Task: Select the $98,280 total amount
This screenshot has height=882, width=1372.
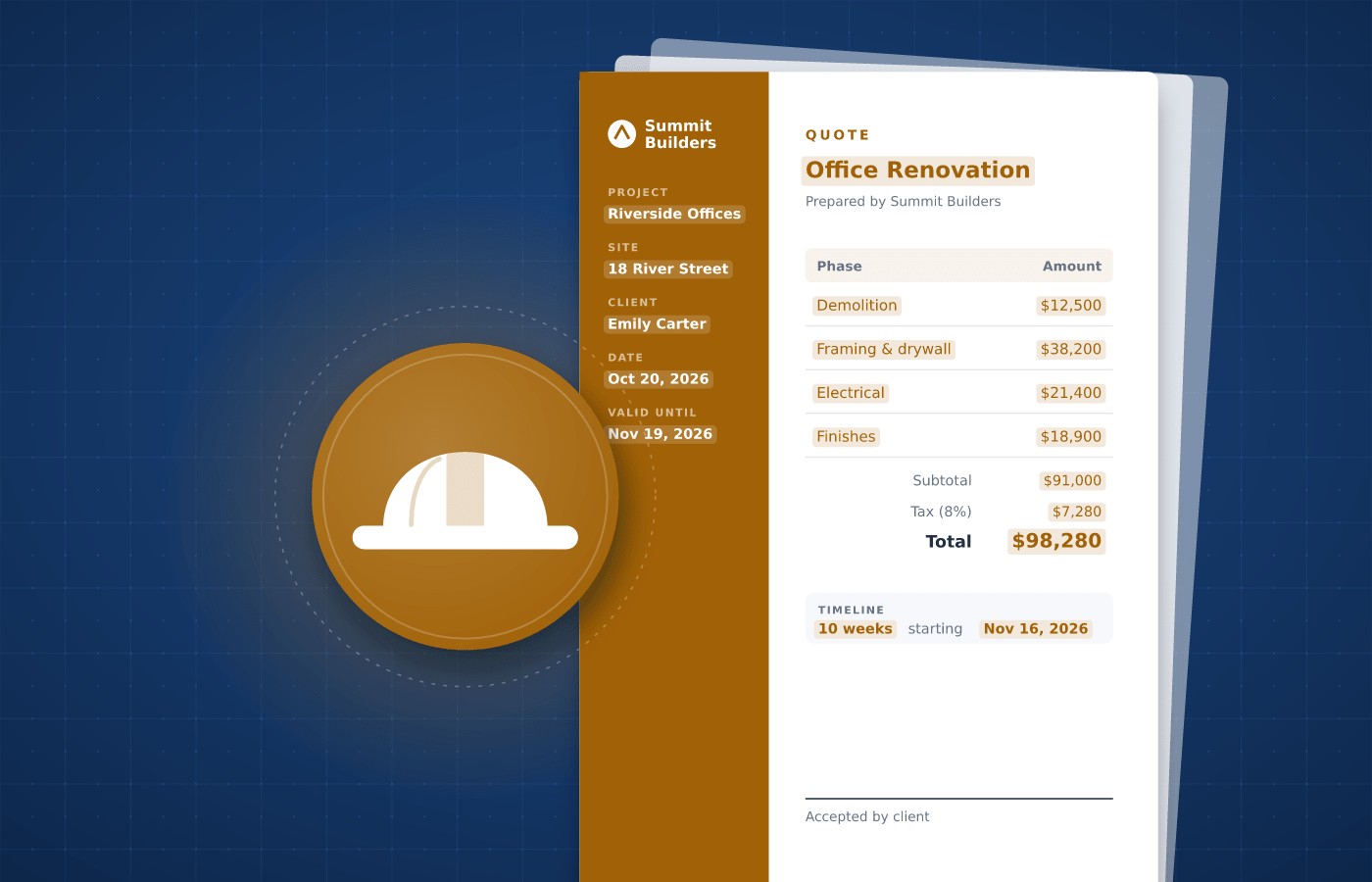Action: coord(1056,541)
